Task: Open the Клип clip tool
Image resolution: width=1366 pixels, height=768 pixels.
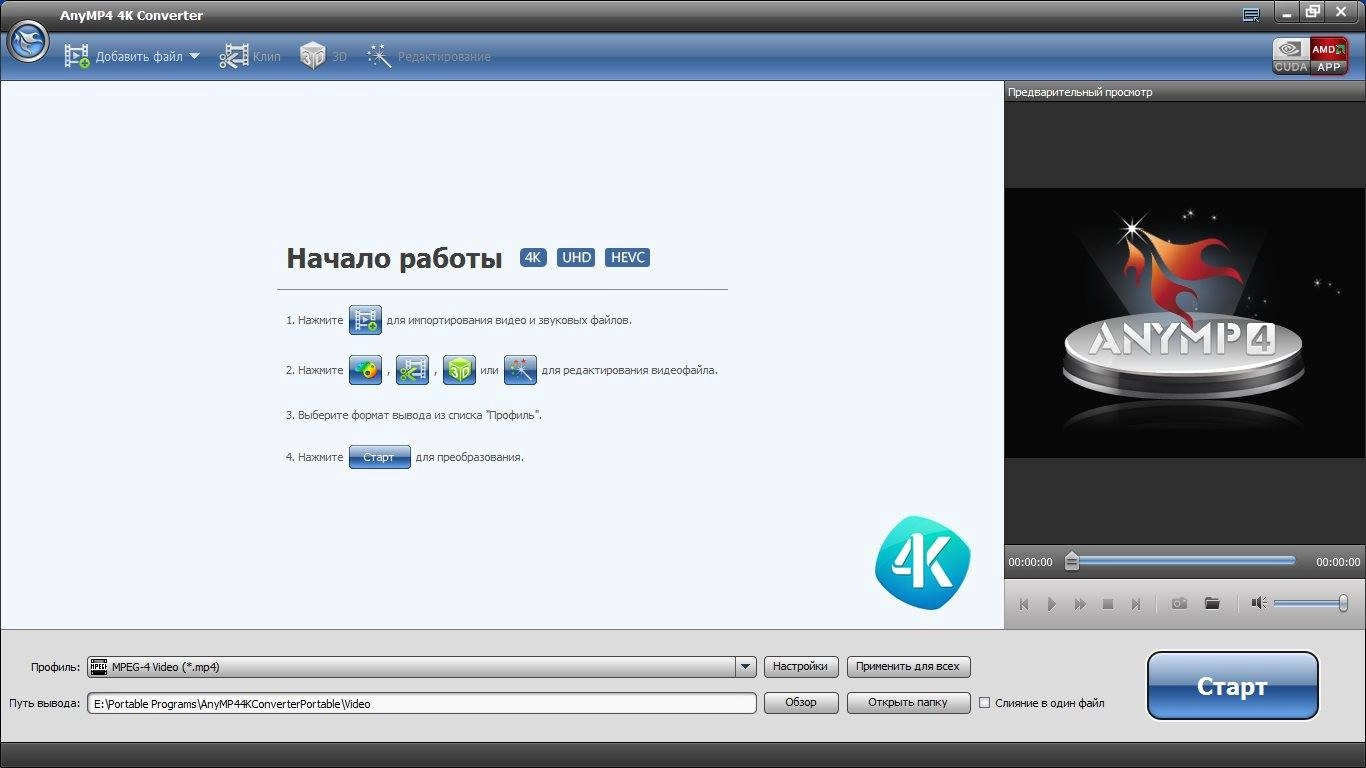Action: click(x=250, y=56)
